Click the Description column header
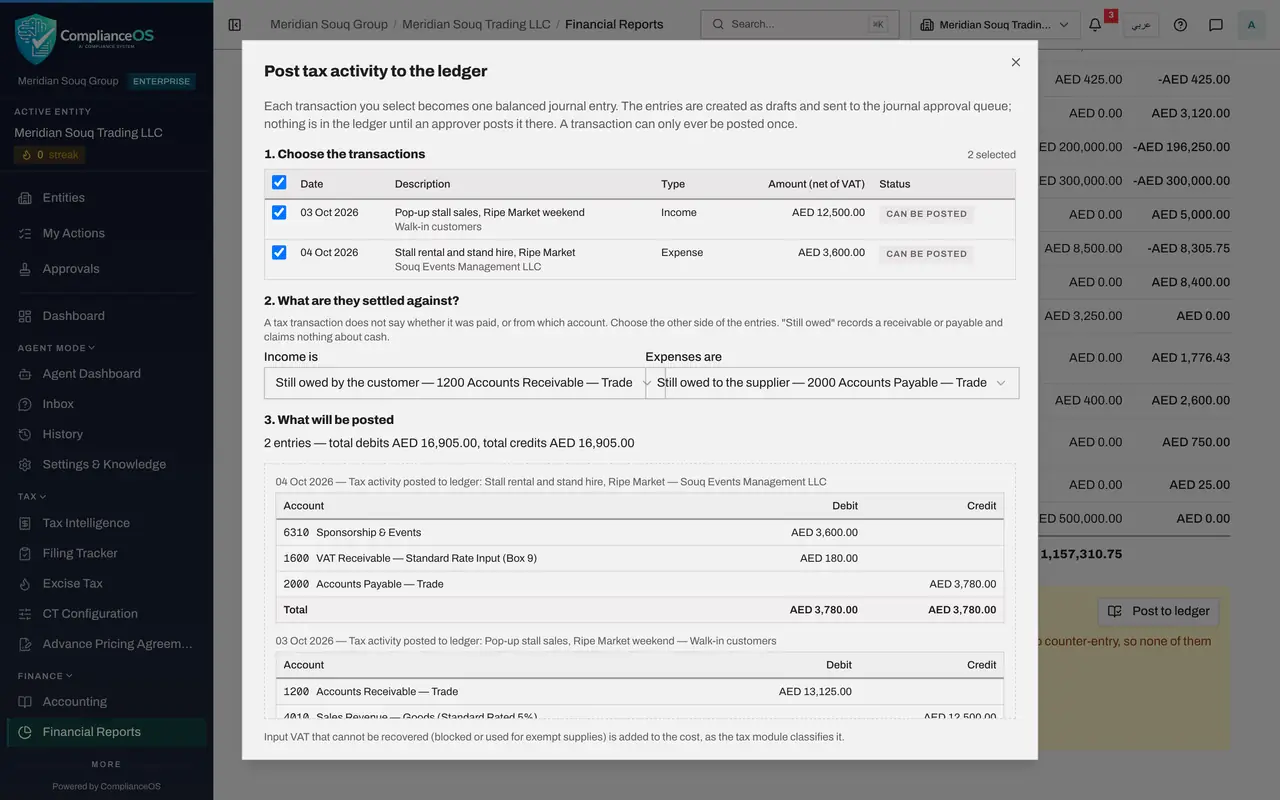Screen dimensions: 1280x800 click(422, 184)
